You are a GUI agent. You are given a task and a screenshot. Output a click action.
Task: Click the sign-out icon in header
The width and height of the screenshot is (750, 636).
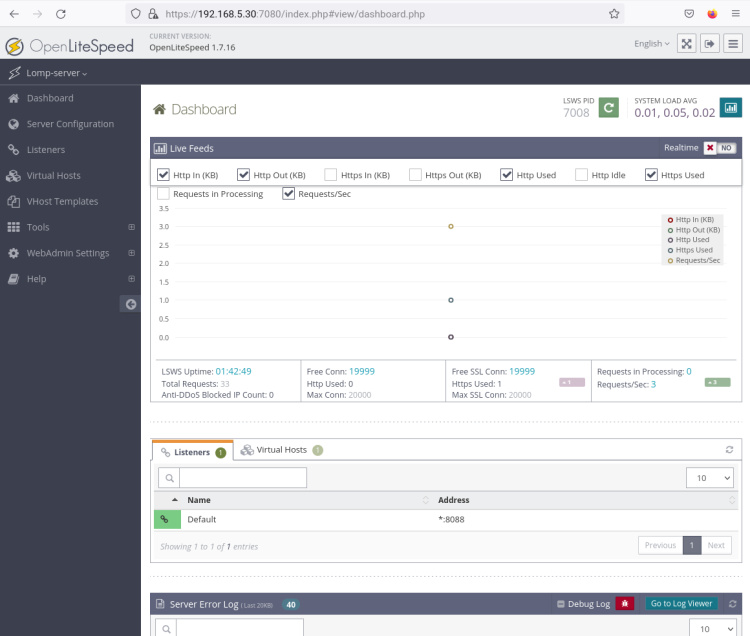point(710,43)
